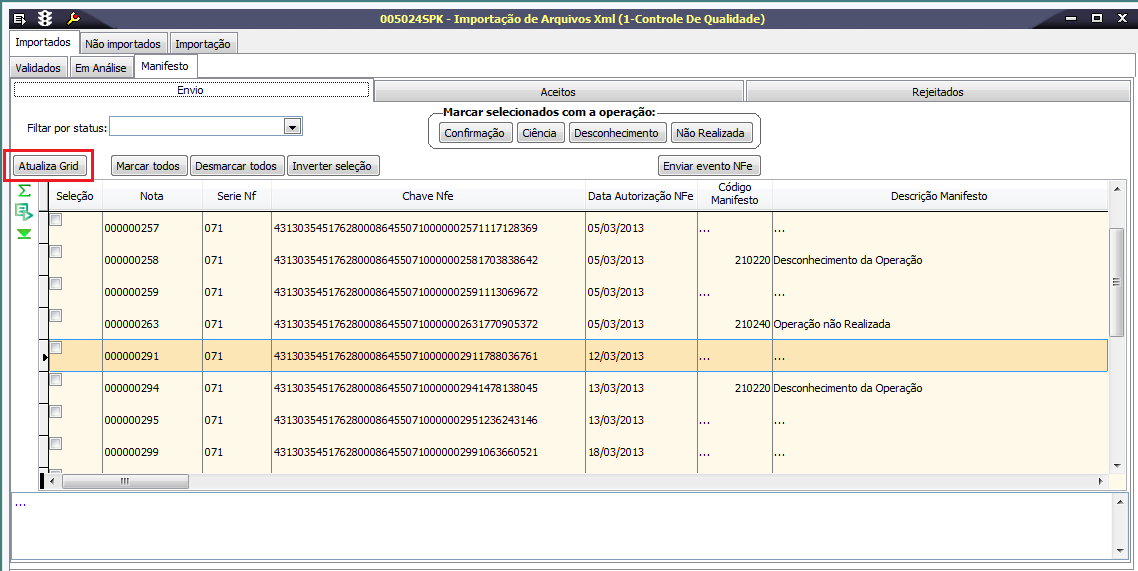Tick the checkbox for nota 000000291
1138x571 pixels.
click(55, 348)
